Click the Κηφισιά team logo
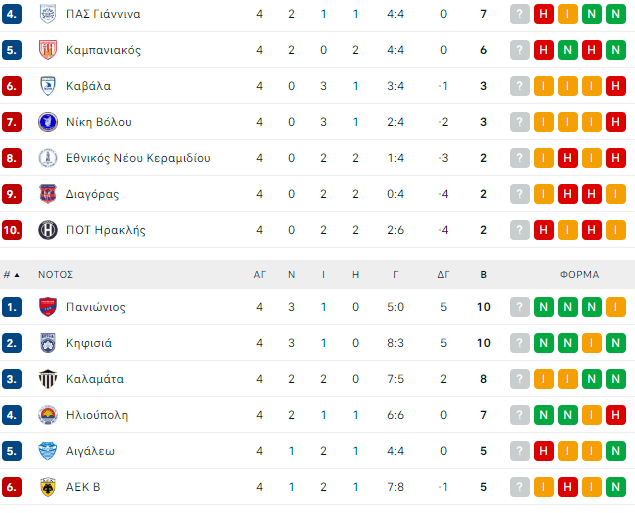 point(47,343)
